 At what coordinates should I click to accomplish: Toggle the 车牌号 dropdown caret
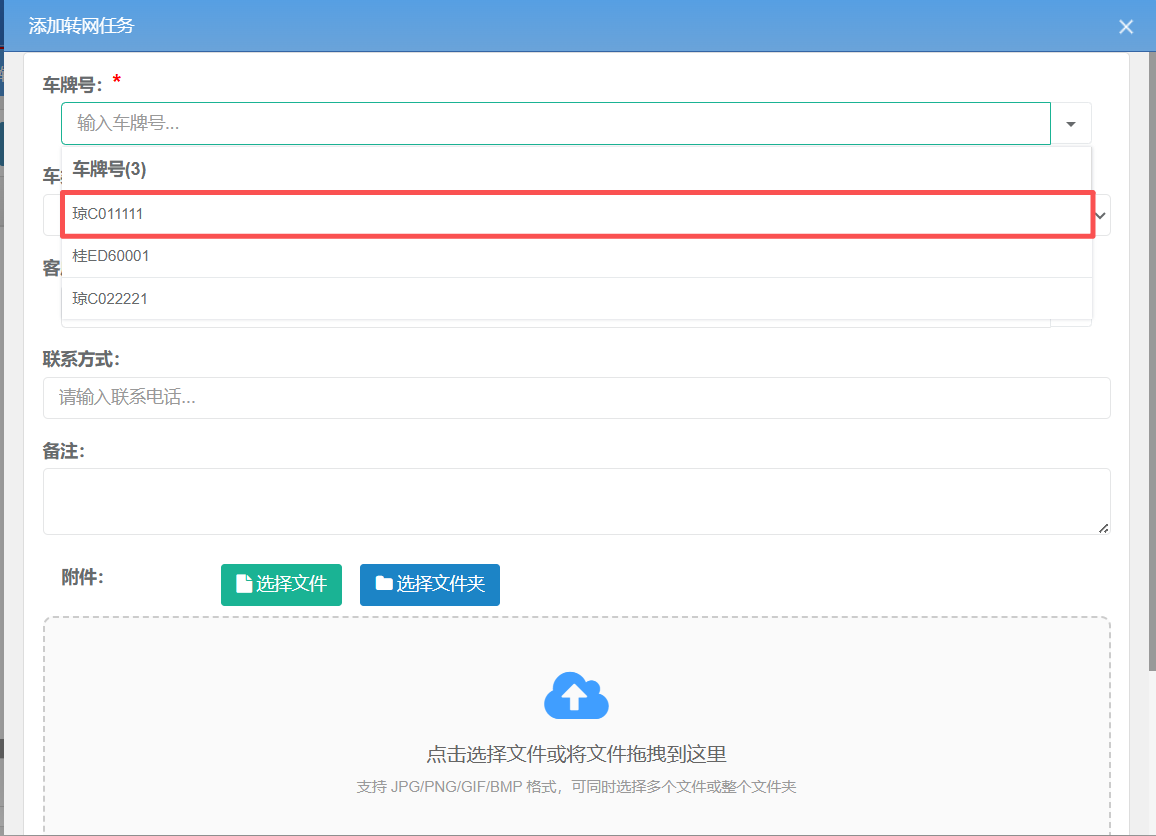coord(1071,124)
